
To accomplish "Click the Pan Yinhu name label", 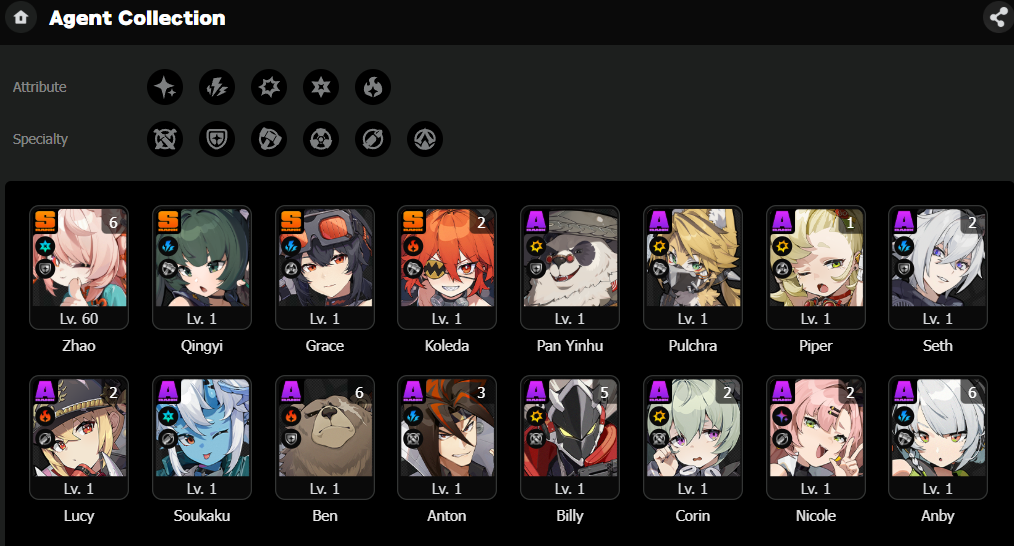I will [x=570, y=346].
